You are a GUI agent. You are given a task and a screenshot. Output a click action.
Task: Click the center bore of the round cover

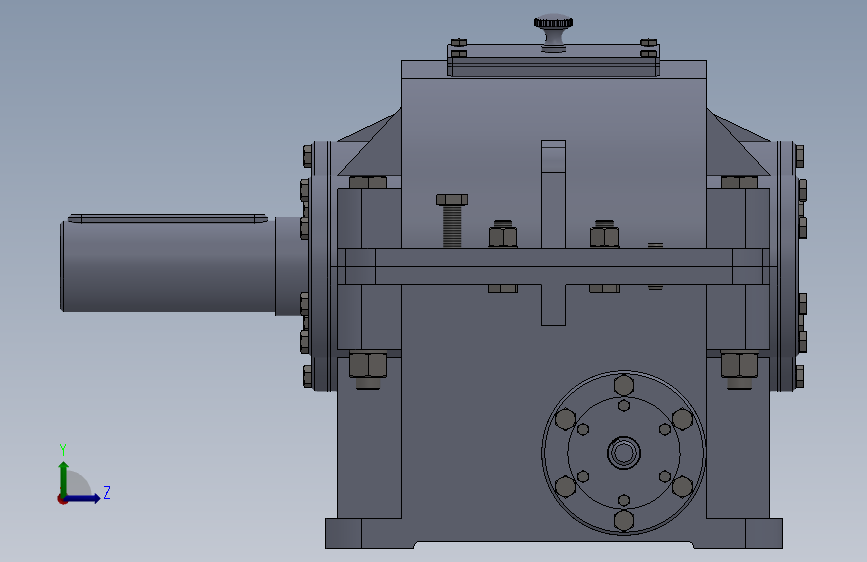(624, 452)
